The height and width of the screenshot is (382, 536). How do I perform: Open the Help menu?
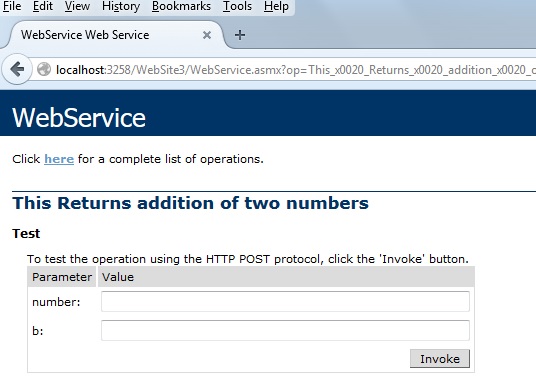276,6
